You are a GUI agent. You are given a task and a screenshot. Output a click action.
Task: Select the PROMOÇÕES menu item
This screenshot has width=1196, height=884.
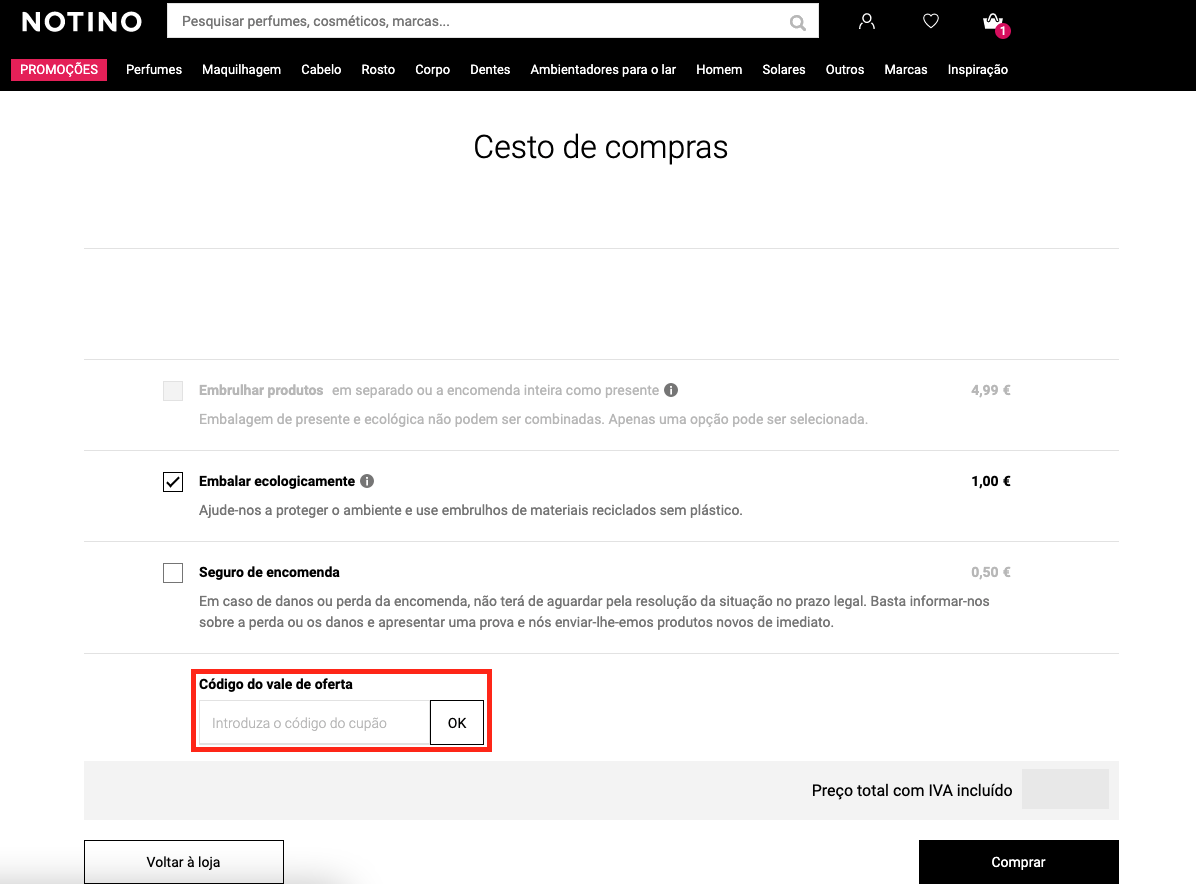pyautogui.click(x=59, y=70)
